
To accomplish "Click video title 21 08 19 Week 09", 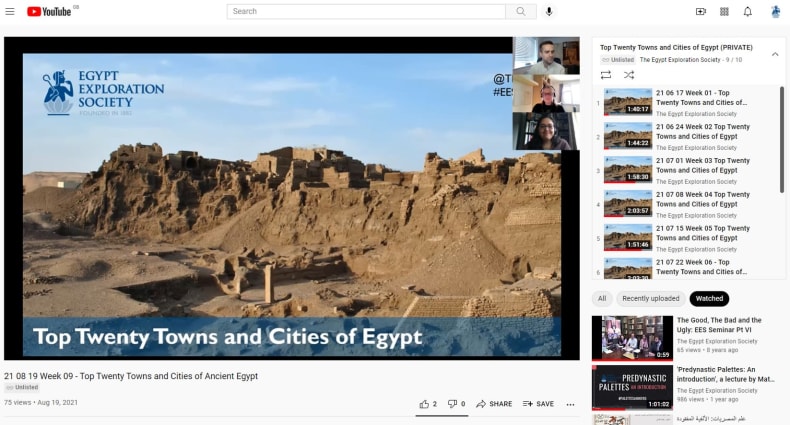I will click(x=131, y=376).
